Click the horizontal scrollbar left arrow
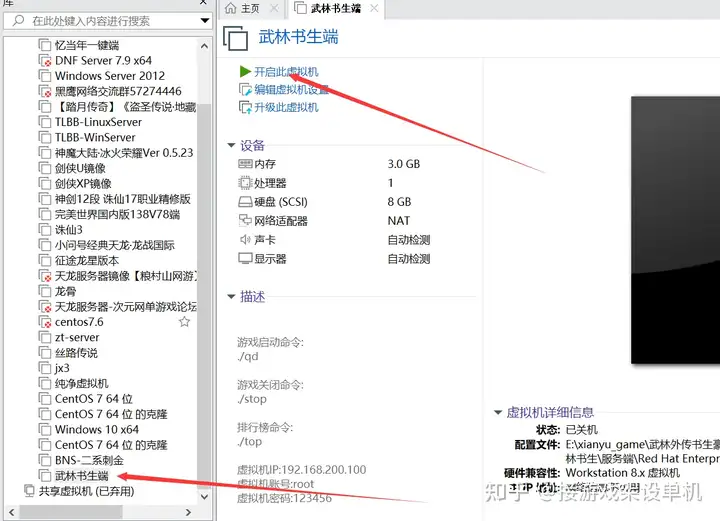This screenshot has width=720, height=521. click(11, 512)
